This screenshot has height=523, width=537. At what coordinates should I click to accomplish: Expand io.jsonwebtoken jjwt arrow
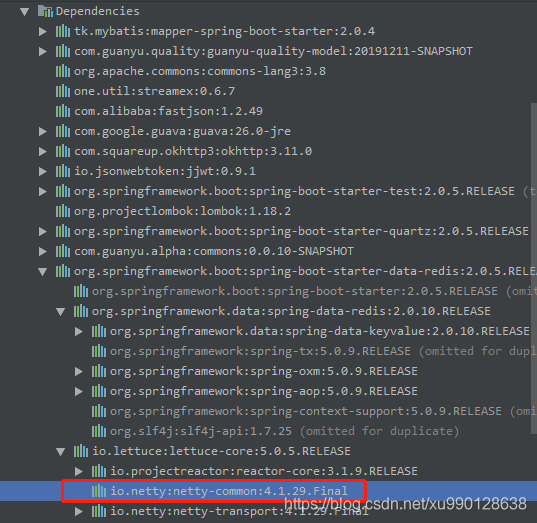(42, 171)
